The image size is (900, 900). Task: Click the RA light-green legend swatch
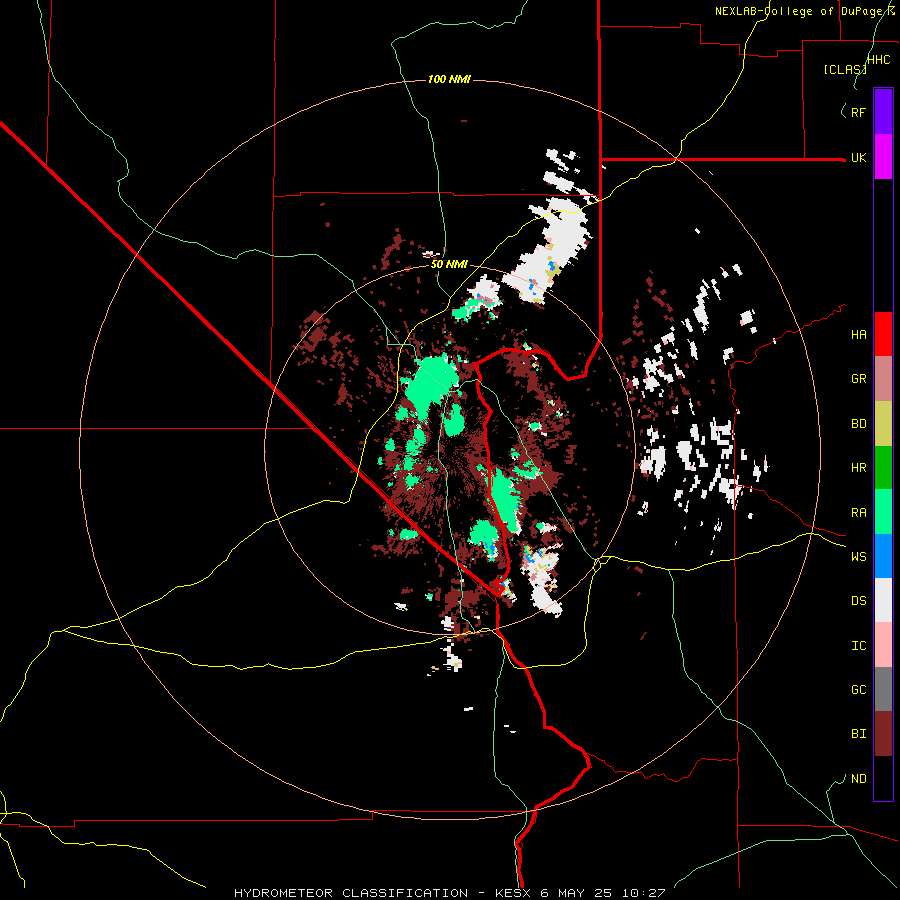[883, 512]
